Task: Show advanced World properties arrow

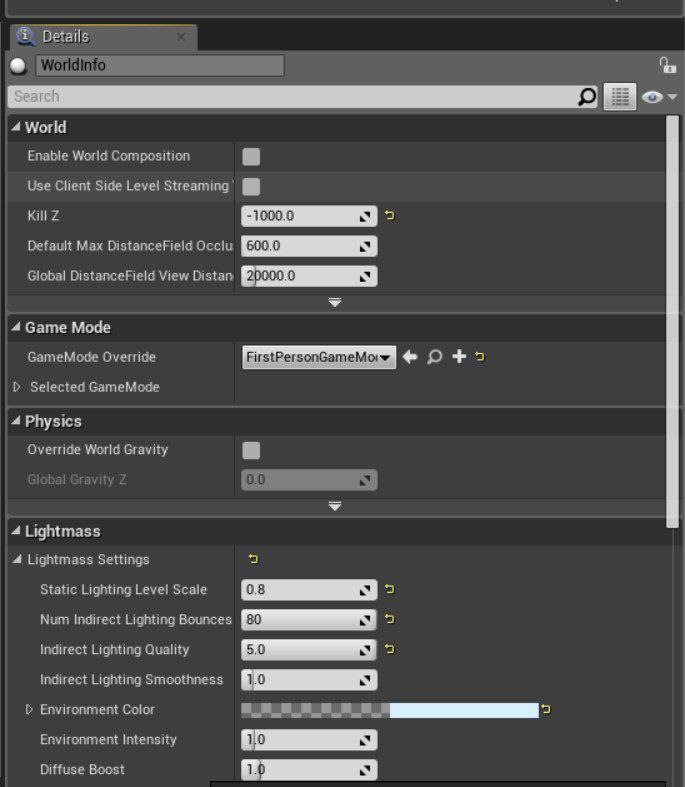Action: coord(335,302)
